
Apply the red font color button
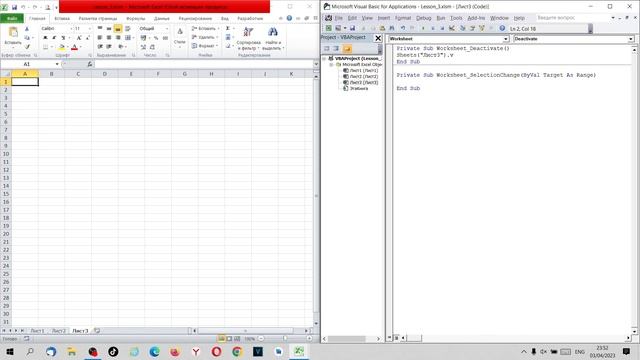(x=74, y=47)
